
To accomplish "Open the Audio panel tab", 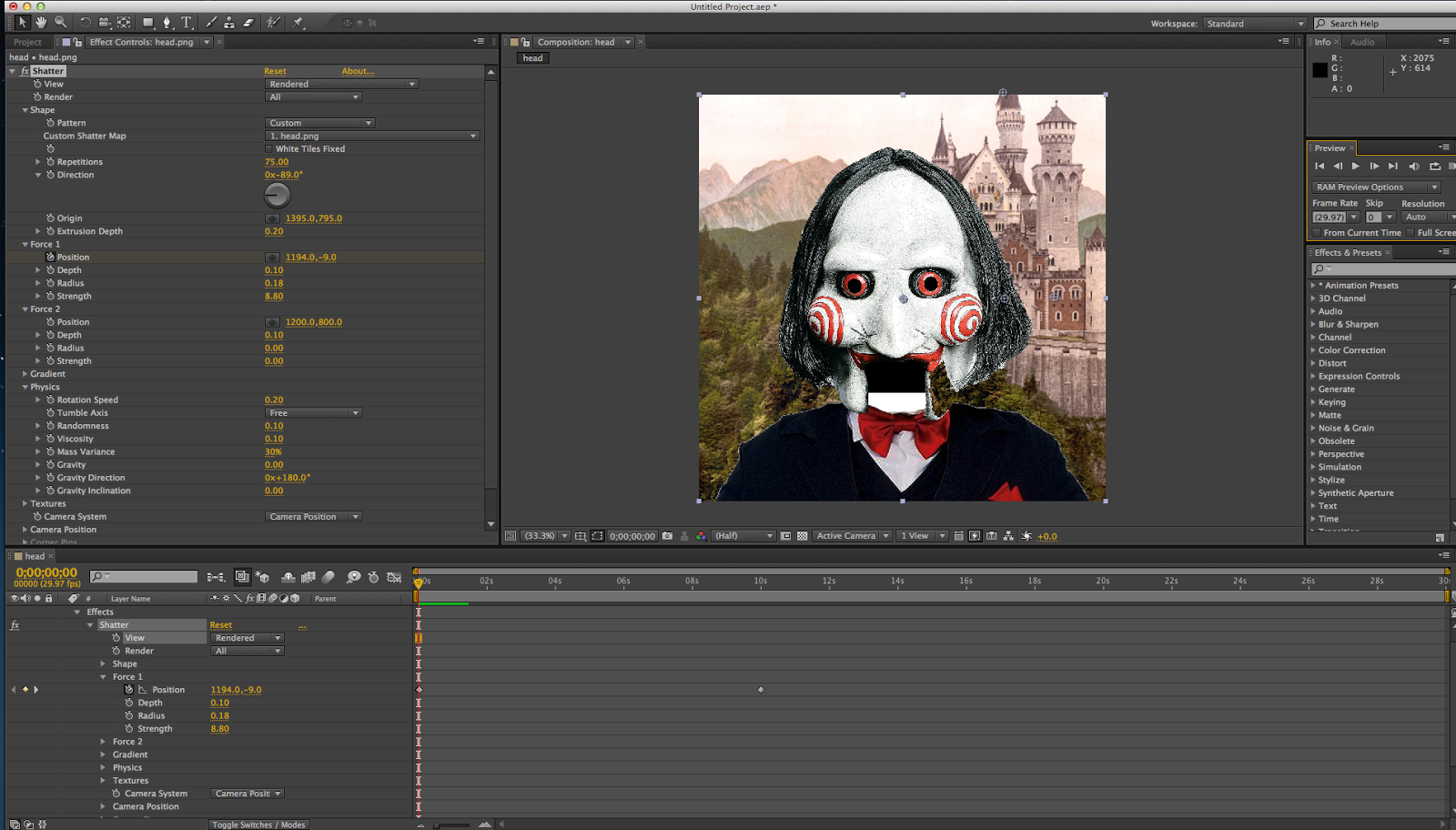I will [1362, 42].
